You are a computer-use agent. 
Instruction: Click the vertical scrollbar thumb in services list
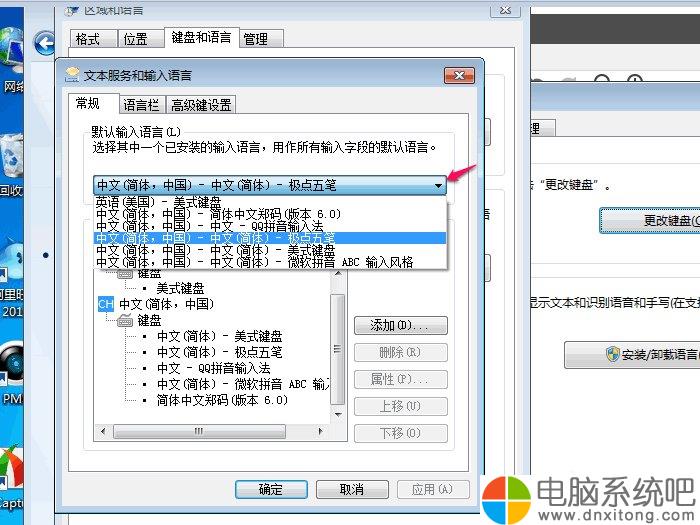[338, 349]
